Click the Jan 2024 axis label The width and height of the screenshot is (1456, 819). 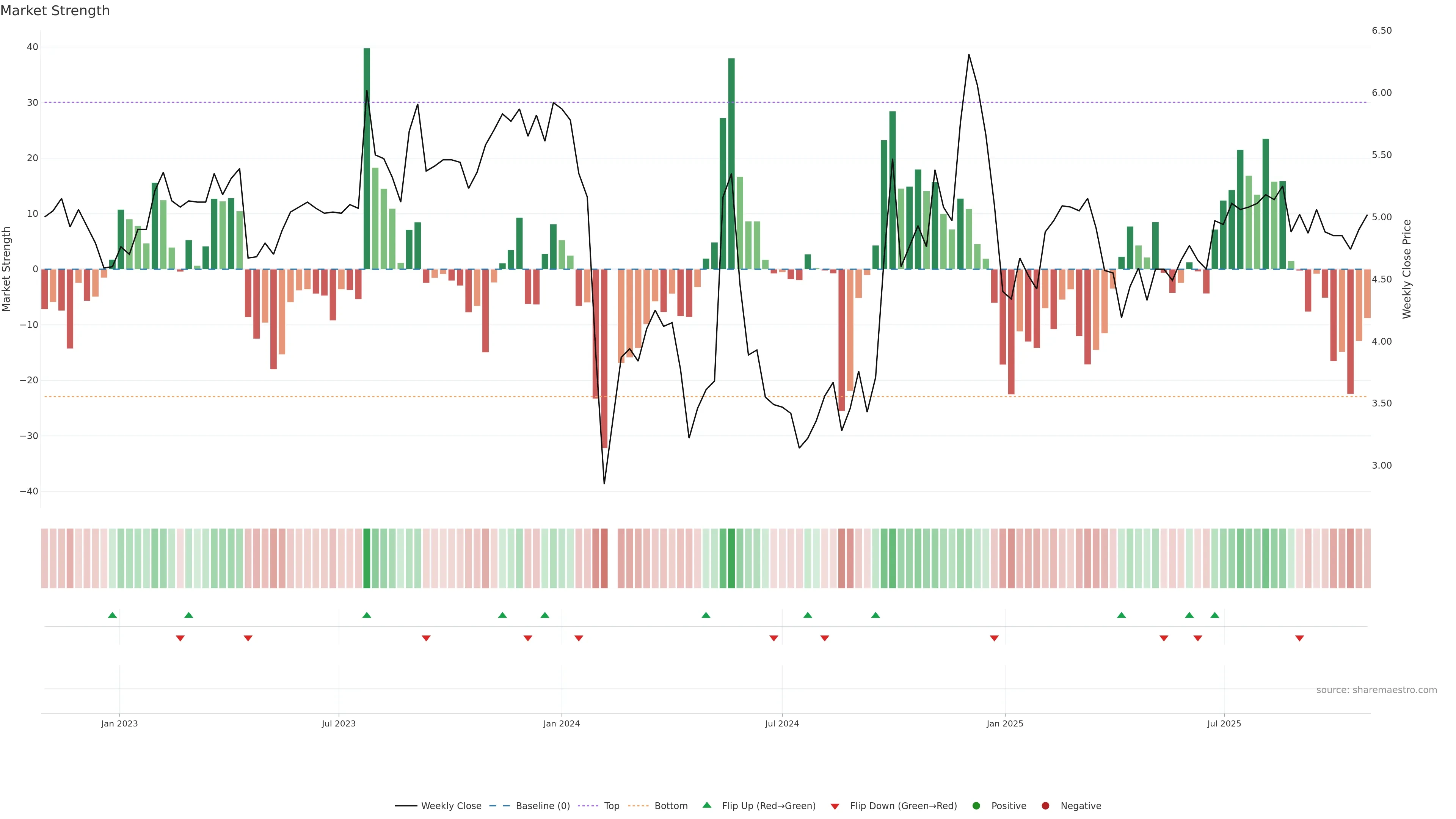coord(561,723)
